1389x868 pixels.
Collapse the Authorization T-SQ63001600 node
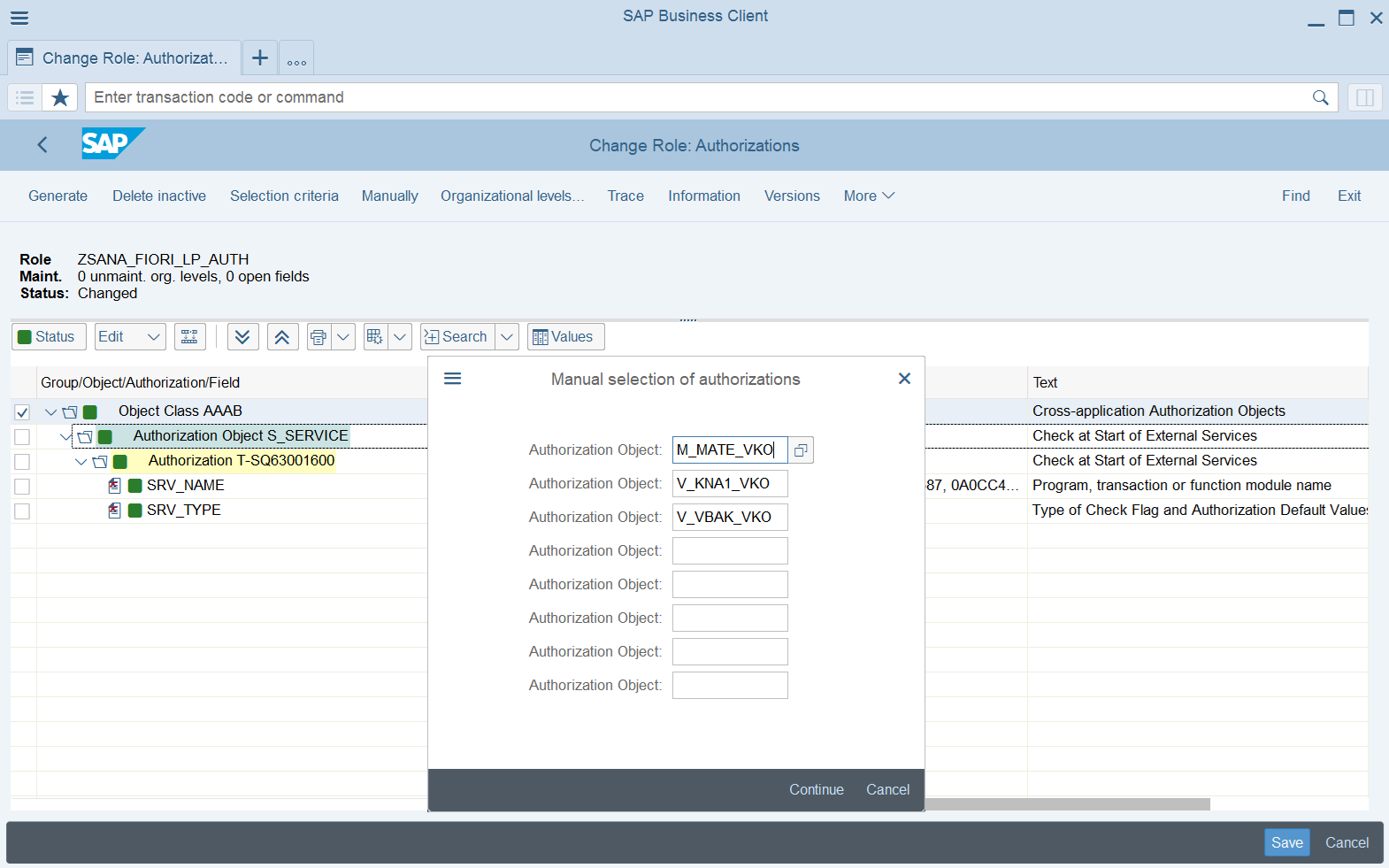81,461
